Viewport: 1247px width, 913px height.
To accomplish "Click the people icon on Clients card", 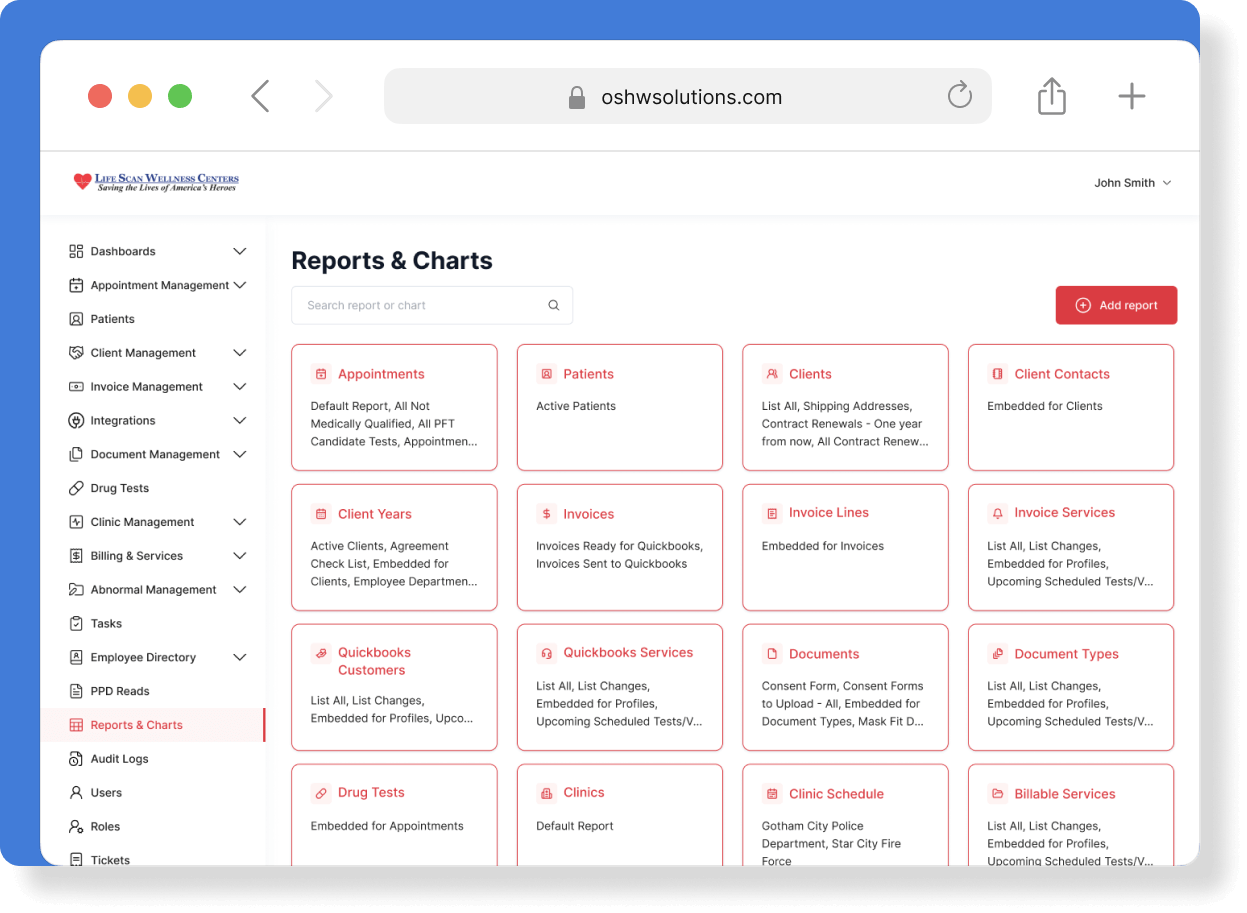I will click(772, 374).
